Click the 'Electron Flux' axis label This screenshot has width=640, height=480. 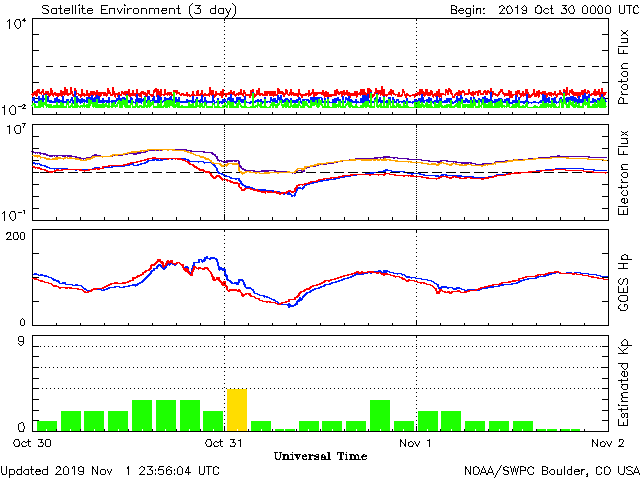coord(623,173)
